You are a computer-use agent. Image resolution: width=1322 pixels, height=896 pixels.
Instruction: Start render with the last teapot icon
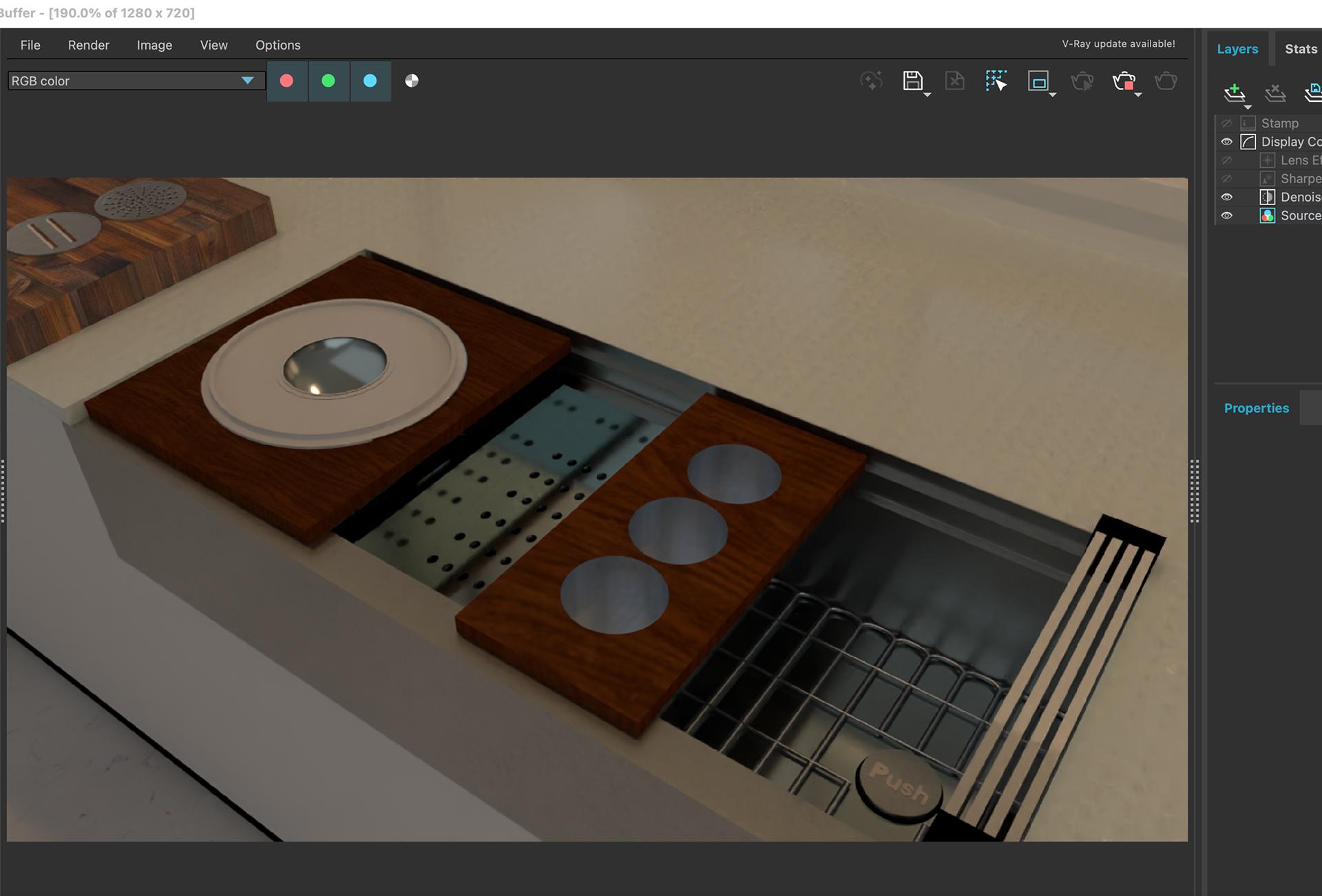[x=1166, y=81]
